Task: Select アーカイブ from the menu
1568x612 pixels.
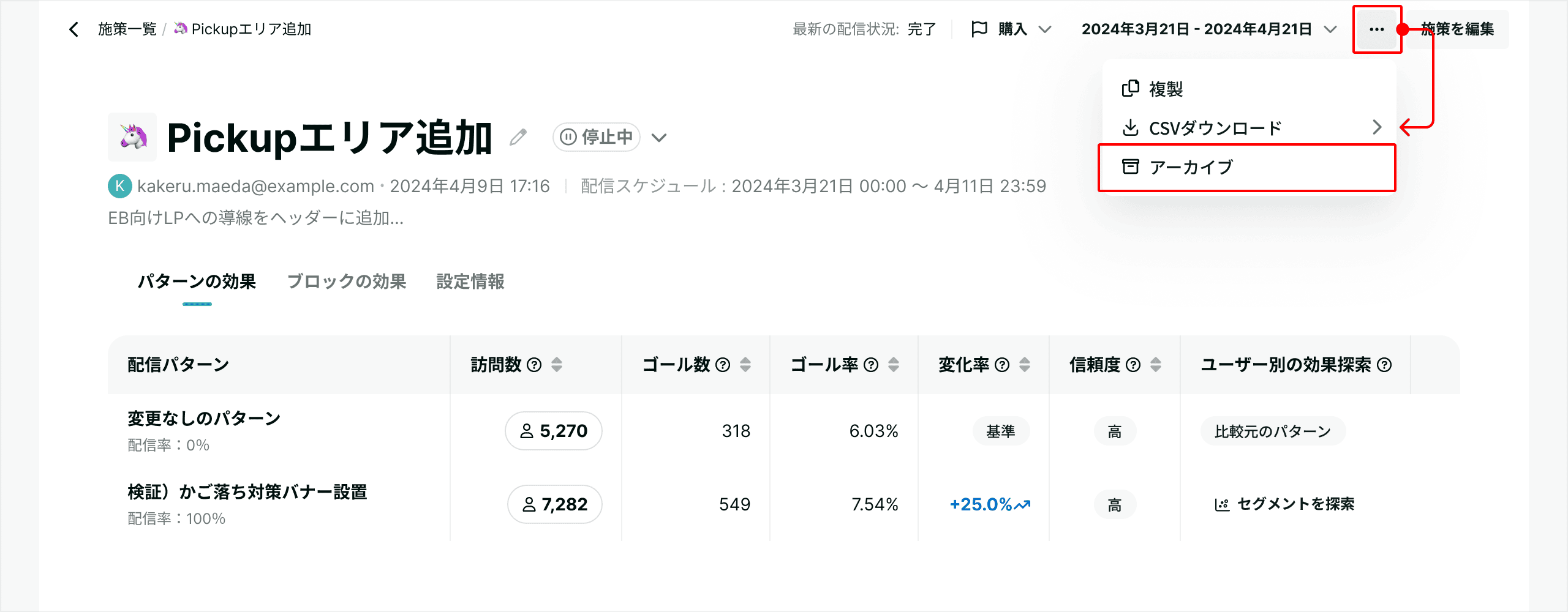Action: coord(1247,167)
